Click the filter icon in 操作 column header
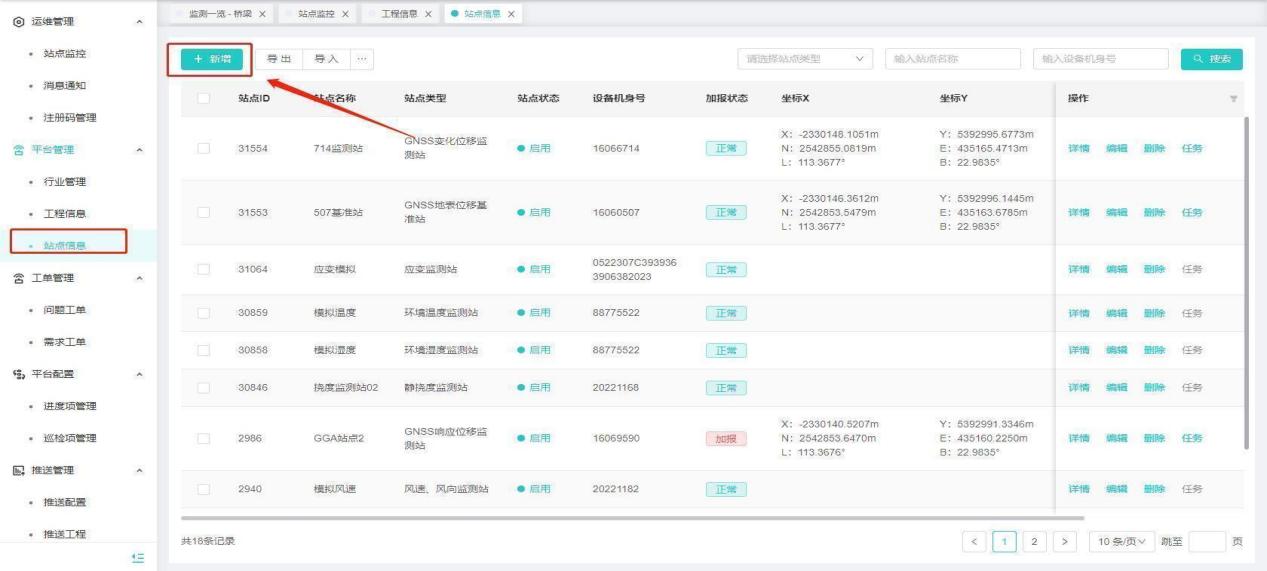1267x571 pixels. [1233, 99]
